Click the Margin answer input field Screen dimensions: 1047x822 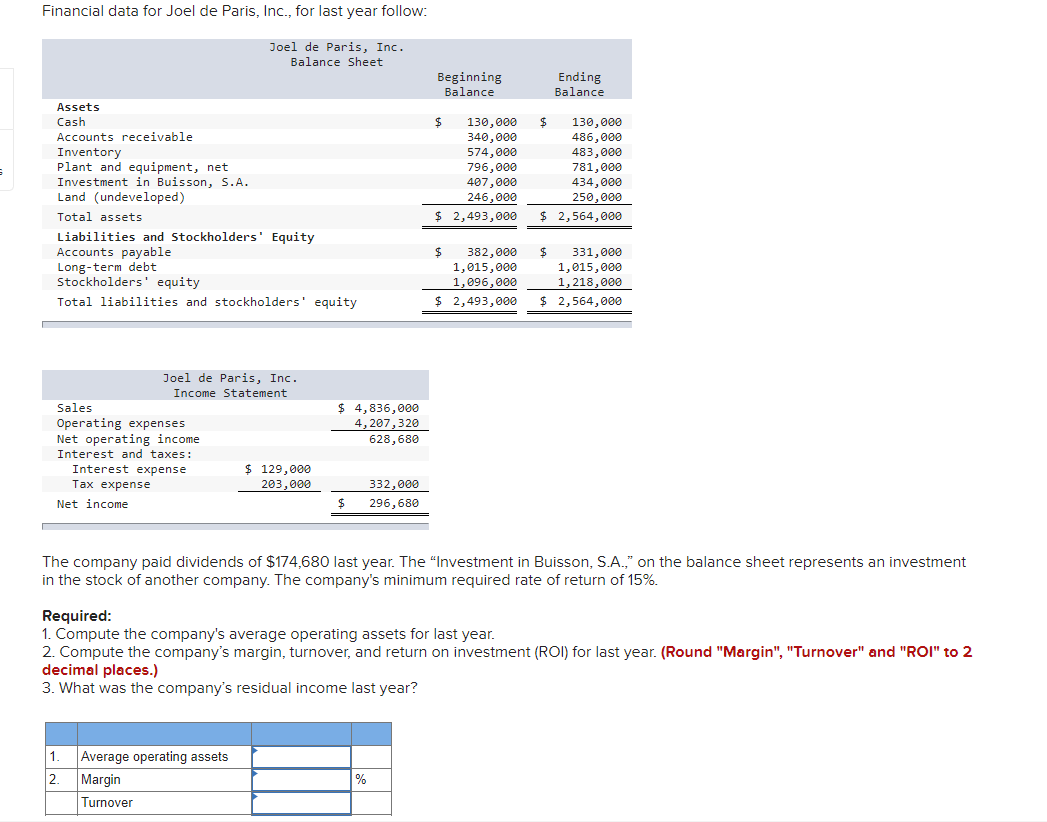(300, 780)
